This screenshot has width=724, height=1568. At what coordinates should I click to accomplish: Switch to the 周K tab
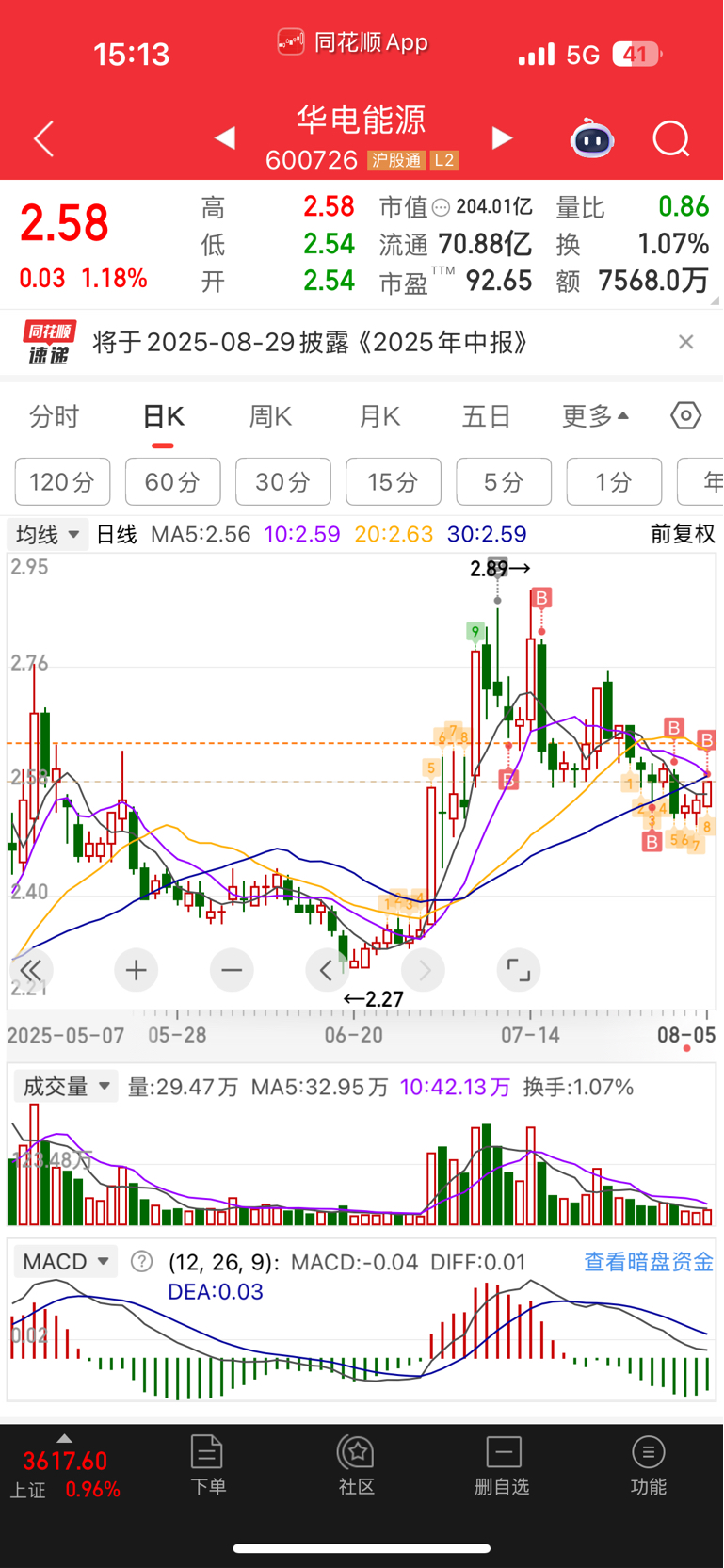coord(270,416)
